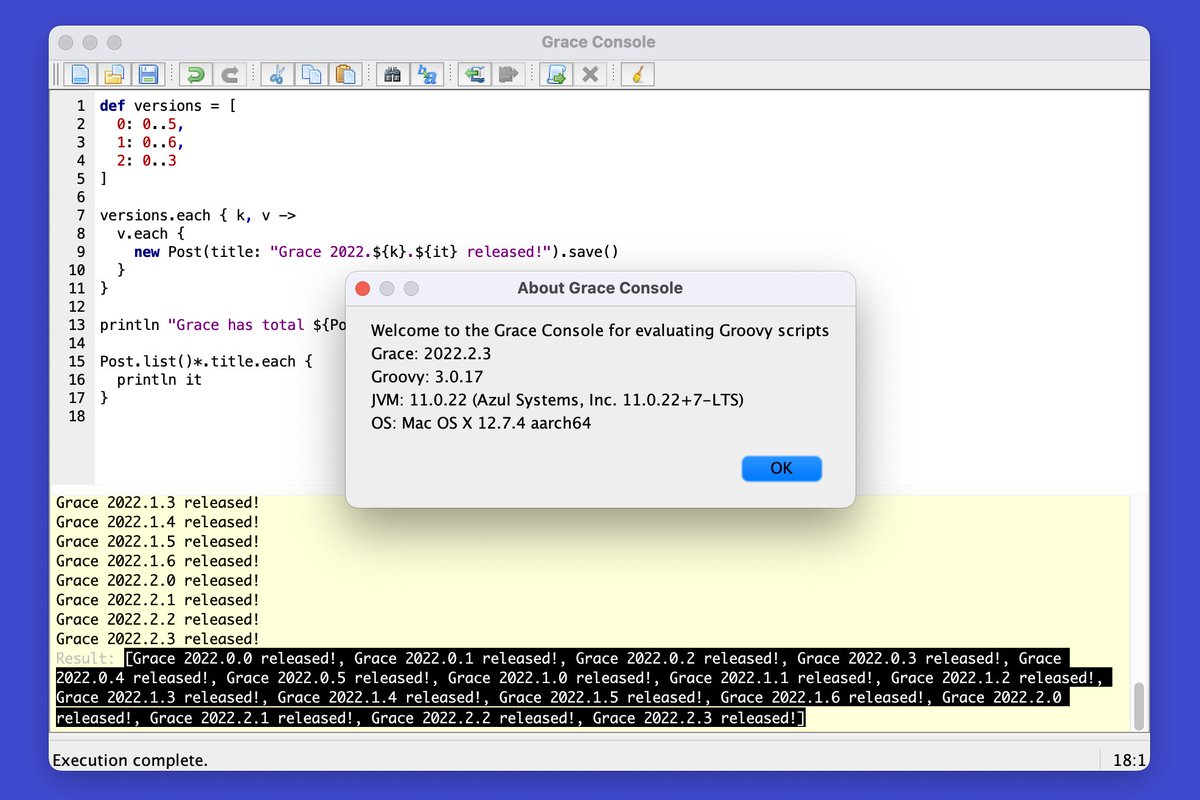The width and height of the screenshot is (1200, 800).
Task: Click the "Grace 2022.2.1 released!" output line
Action: coord(158,600)
